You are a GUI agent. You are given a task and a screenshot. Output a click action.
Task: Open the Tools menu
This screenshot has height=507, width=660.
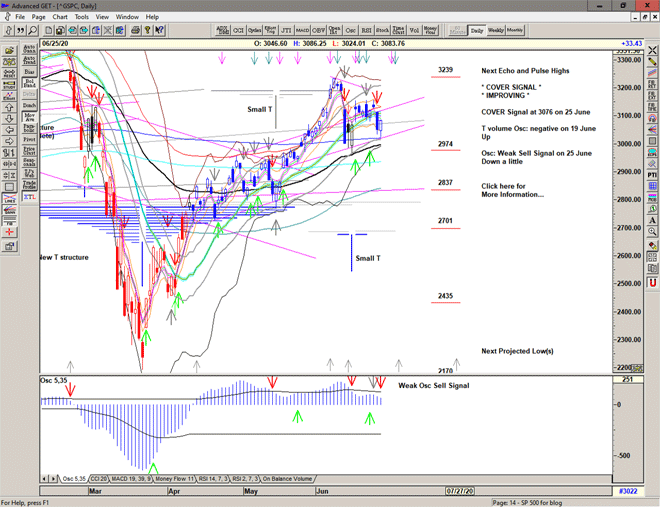pyautogui.click(x=82, y=17)
